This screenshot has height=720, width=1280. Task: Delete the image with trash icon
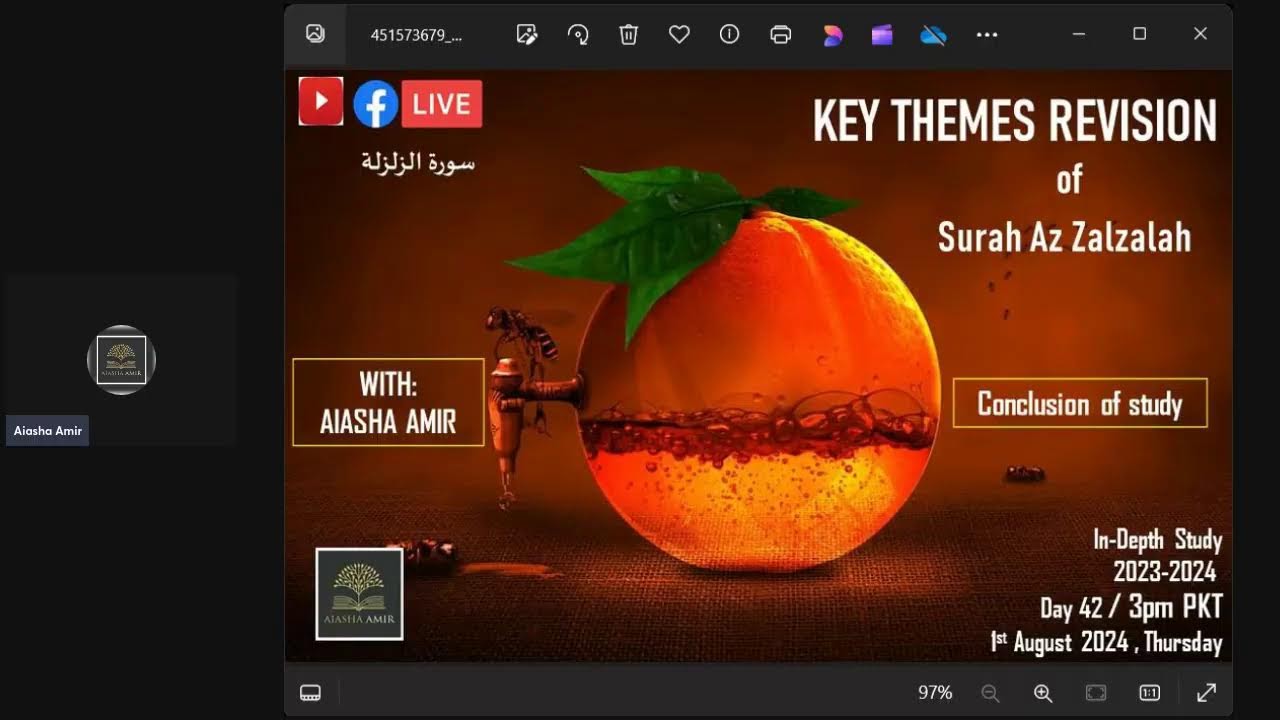[x=628, y=34]
